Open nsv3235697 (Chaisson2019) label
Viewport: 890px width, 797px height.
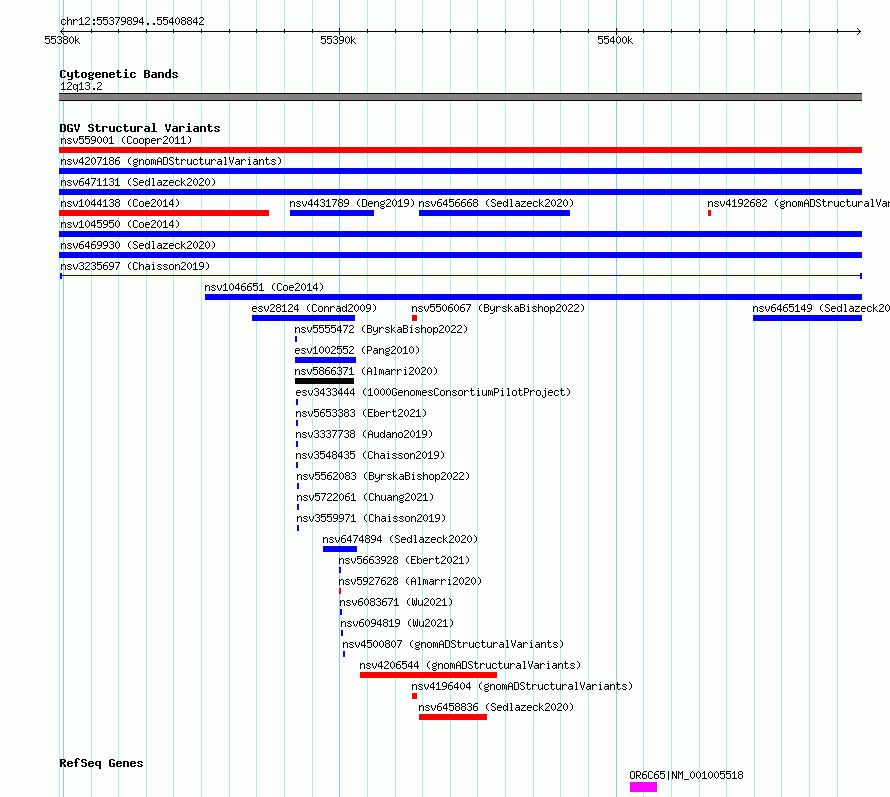click(135, 266)
